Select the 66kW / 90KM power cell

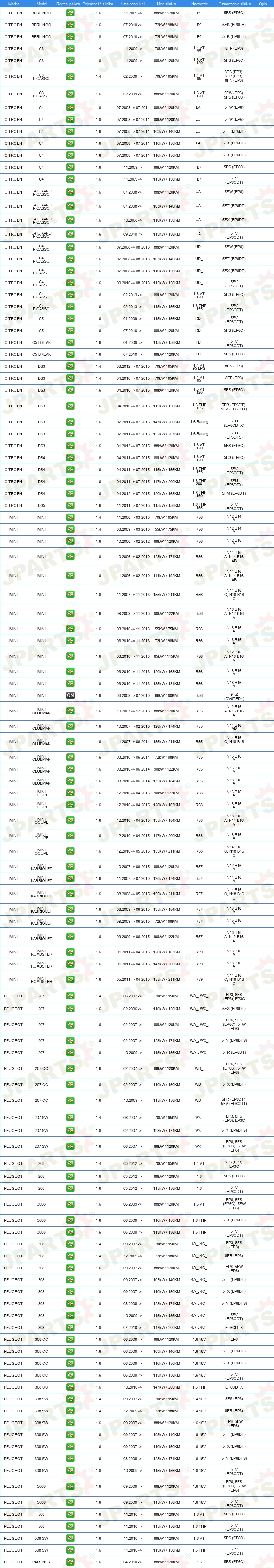pos(166,696)
